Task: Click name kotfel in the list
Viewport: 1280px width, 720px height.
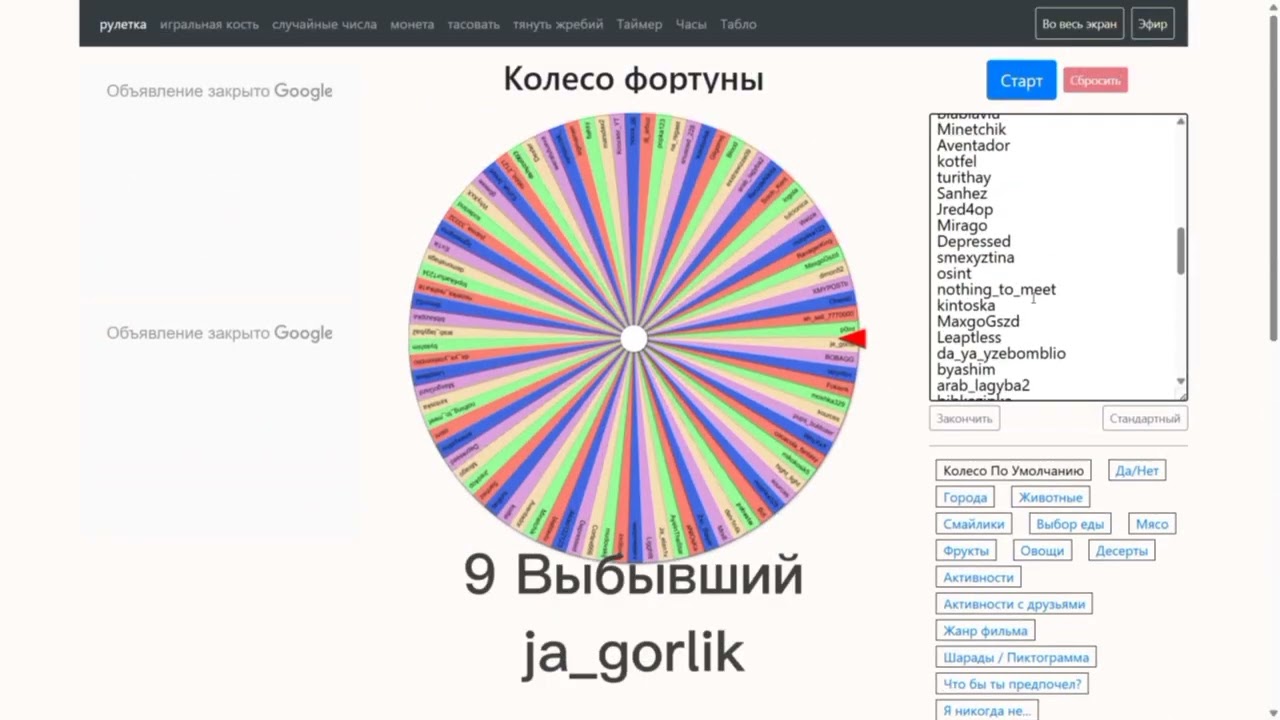Action: click(x=956, y=161)
